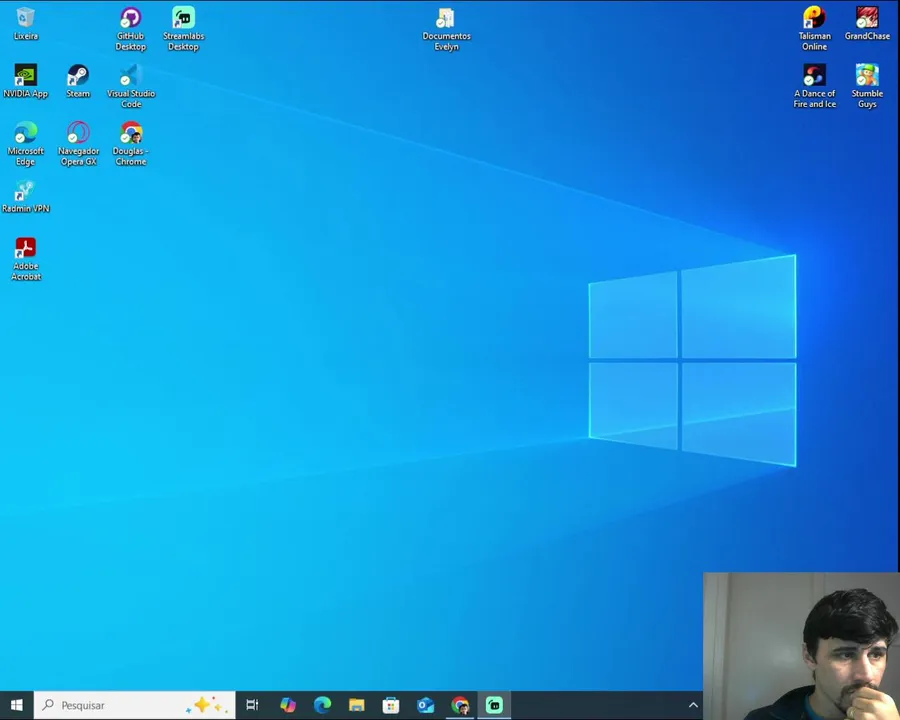Click the Pesquisar search box in taskbar
This screenshot has width=900, height=720.
coord(134,705)
